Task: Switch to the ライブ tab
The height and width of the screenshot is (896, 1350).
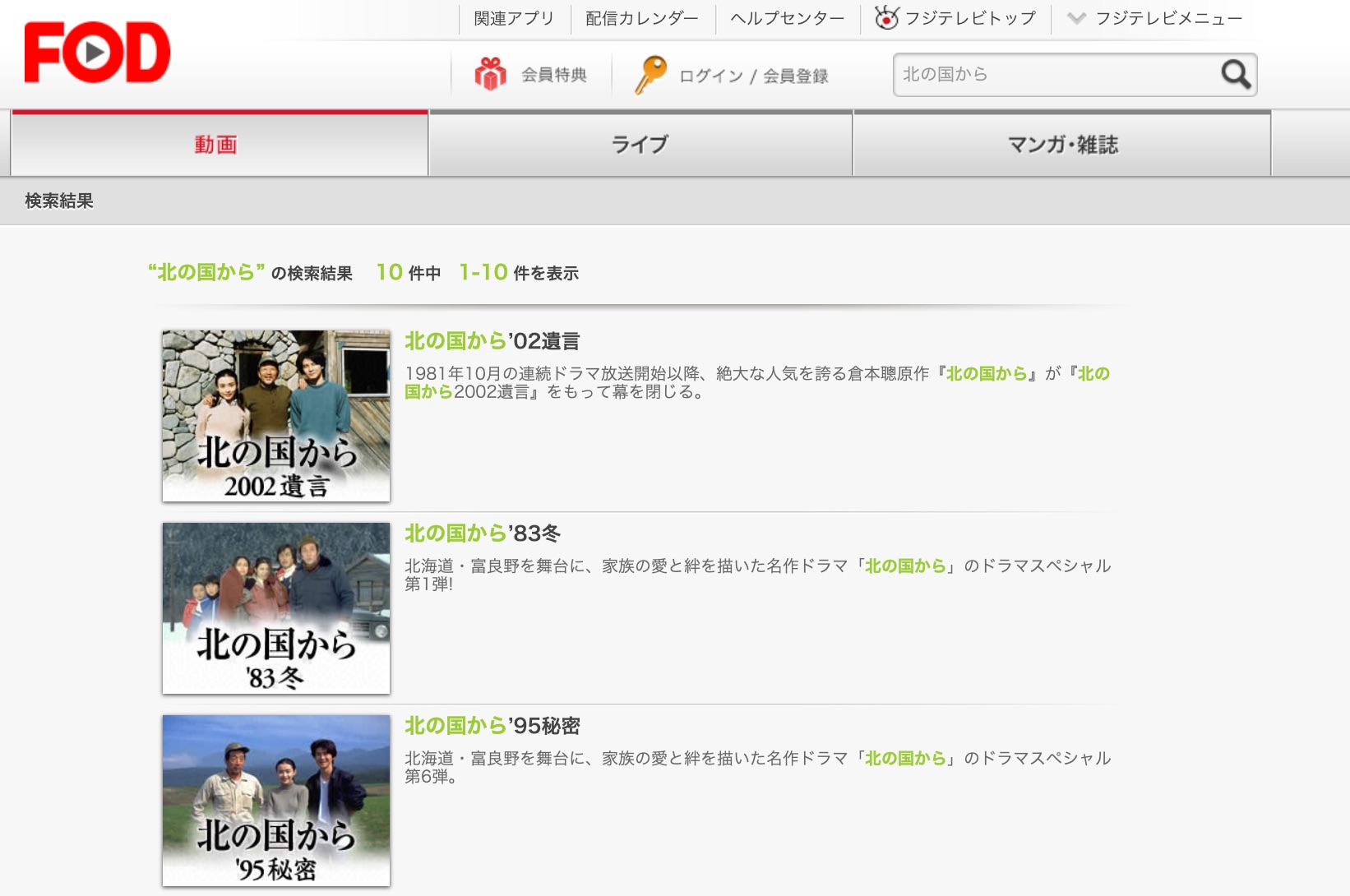Action: click(x=640, y=145)
